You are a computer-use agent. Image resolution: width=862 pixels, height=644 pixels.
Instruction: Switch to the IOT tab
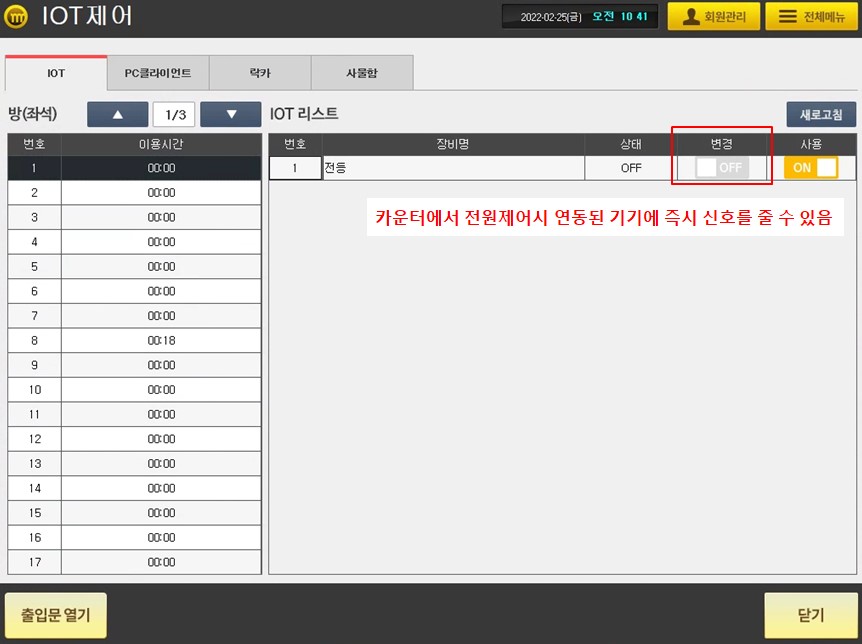click(56, 73)
